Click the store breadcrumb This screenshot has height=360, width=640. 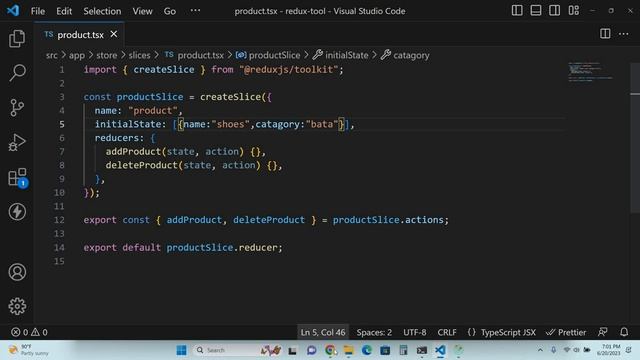tap(107, 55)
